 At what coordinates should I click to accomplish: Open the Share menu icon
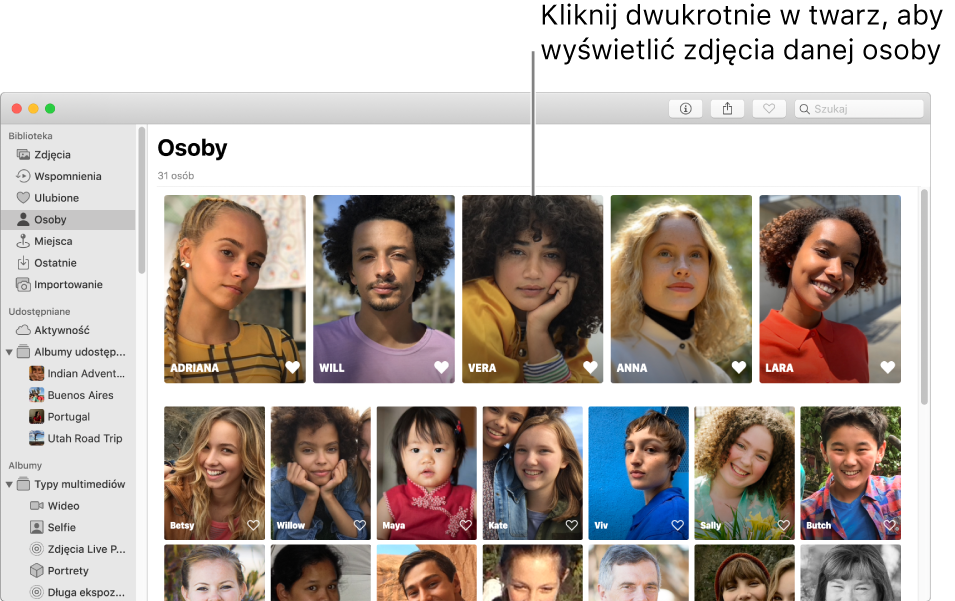pos(727,109)
